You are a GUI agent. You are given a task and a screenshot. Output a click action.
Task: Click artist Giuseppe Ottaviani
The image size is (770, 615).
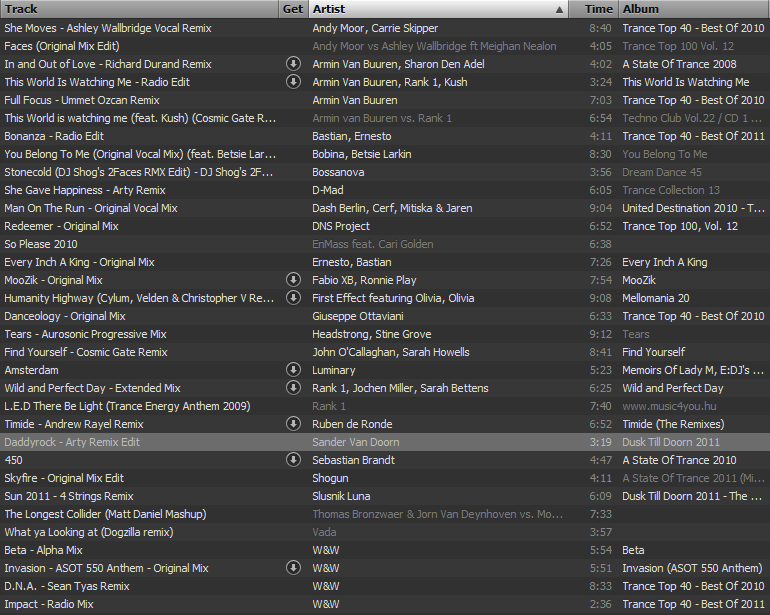[x=358, y=316]
